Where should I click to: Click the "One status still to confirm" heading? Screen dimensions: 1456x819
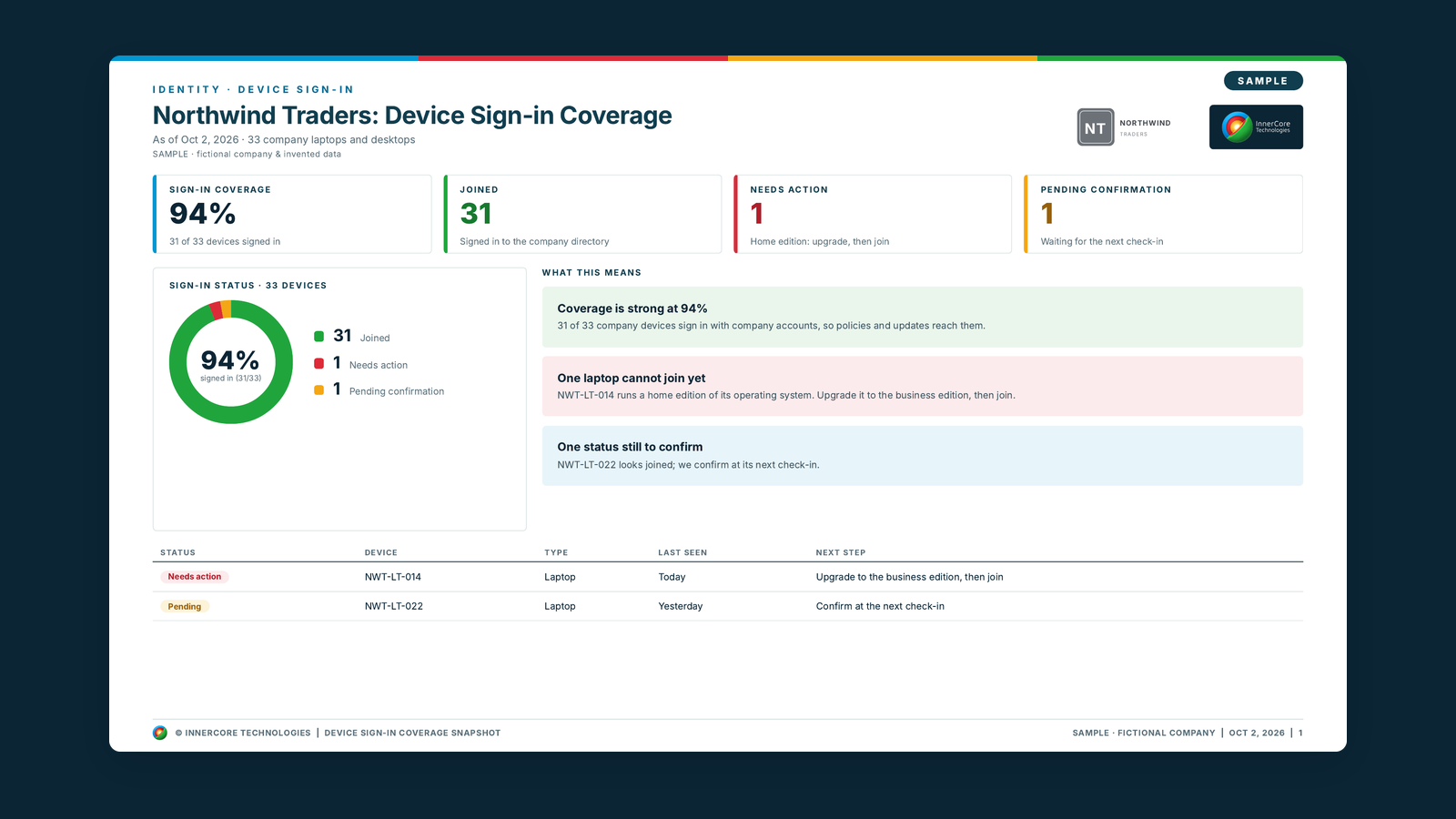pos(630,447)
